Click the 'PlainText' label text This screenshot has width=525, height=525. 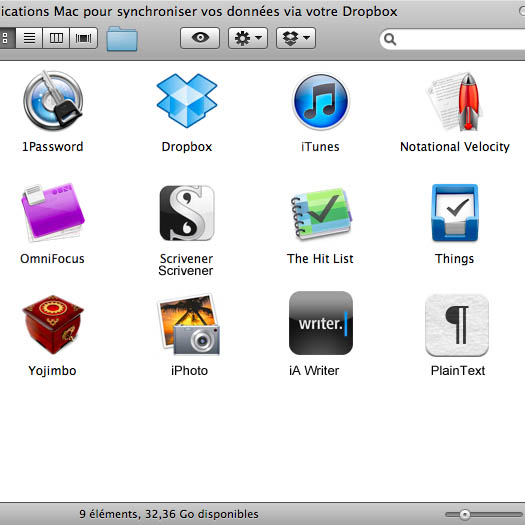coord(458,371)
